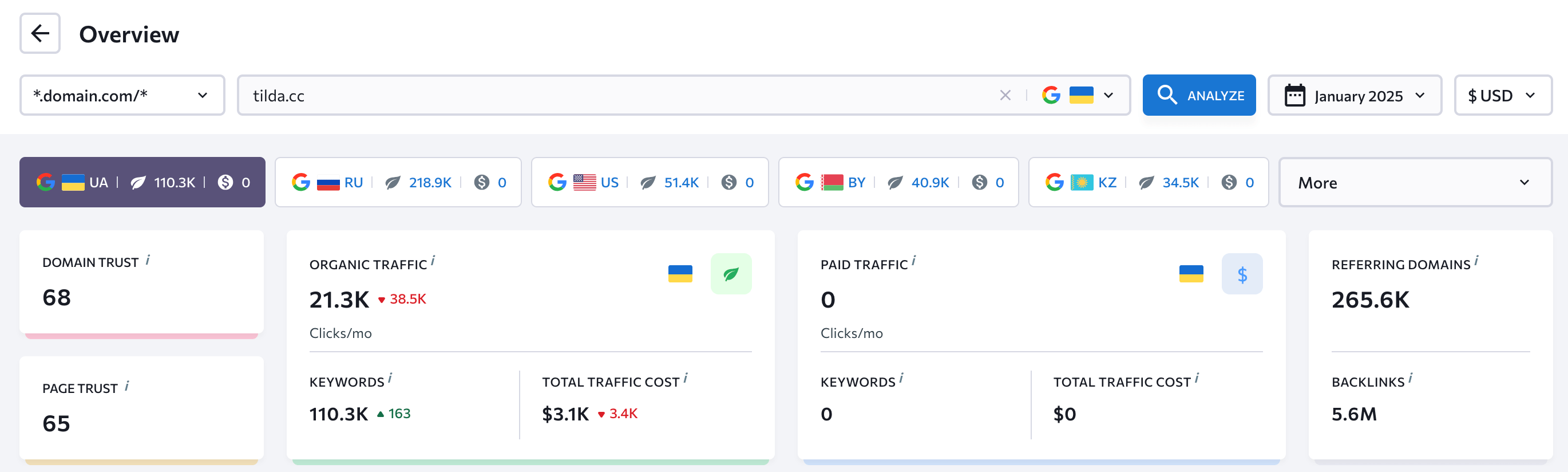Click the Ukraine flag in search field
Viewport: 1568px width, 472px height.
1081,95
